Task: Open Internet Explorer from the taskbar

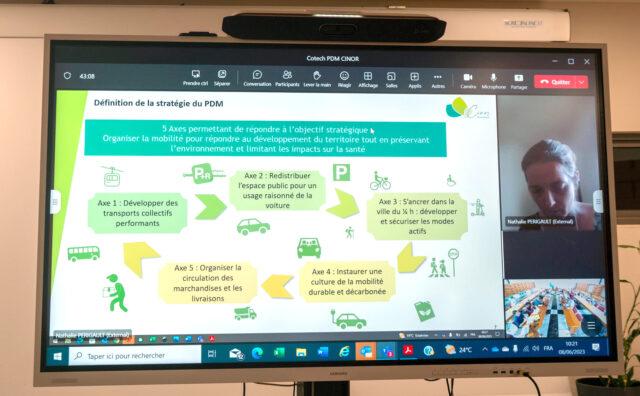Action: pos(344,352)
